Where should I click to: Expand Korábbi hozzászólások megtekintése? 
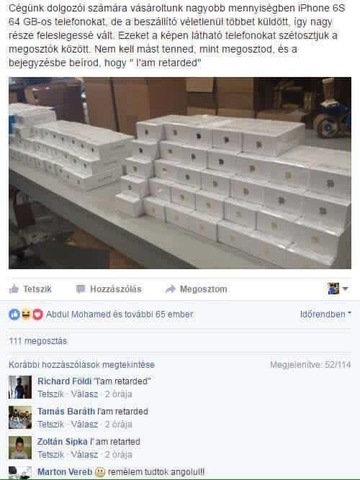point(82,365)
